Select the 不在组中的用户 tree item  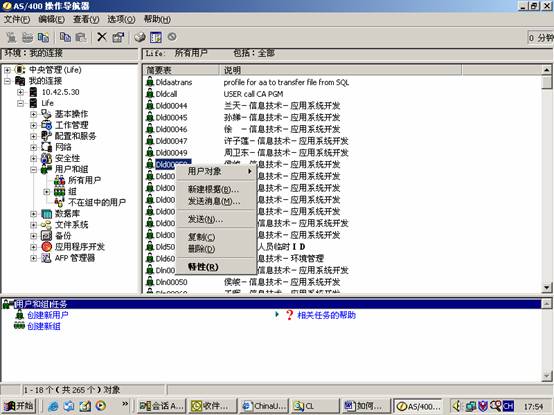[97, 202]
